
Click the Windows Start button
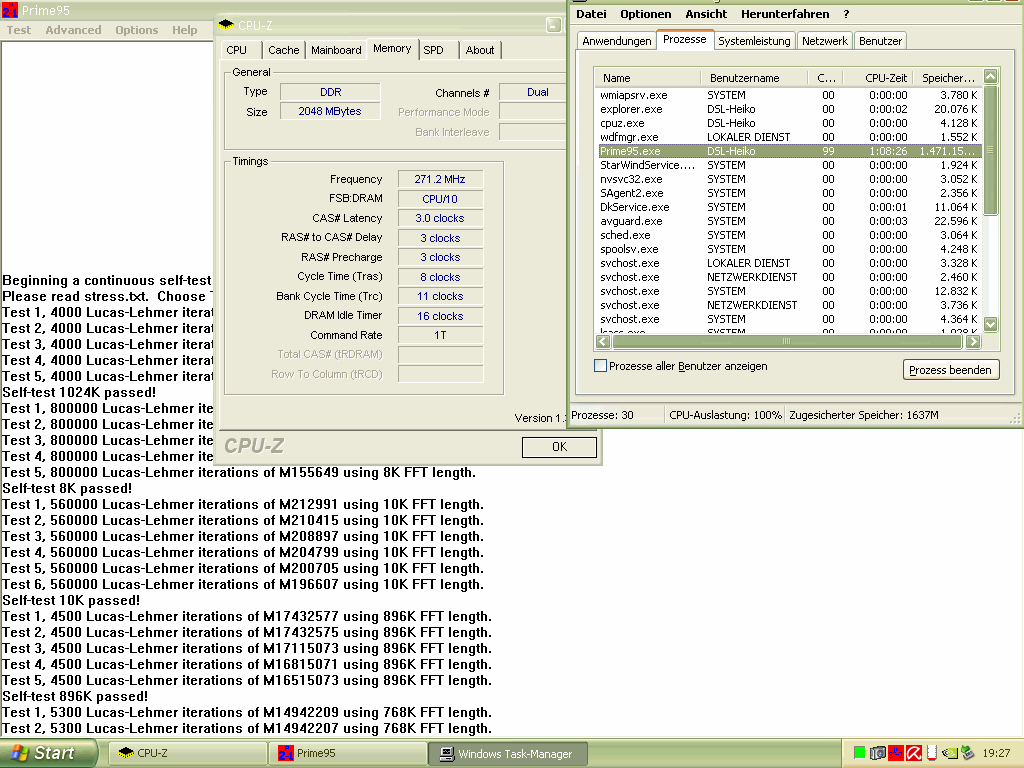tap(48, 753)
